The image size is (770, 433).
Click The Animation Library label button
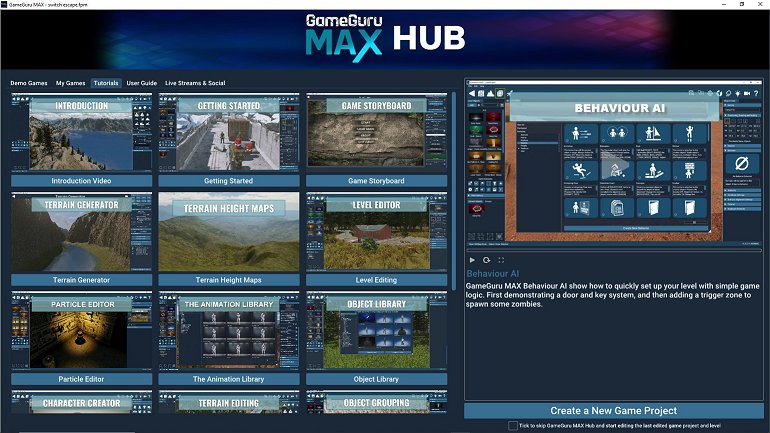coord(228,379)
